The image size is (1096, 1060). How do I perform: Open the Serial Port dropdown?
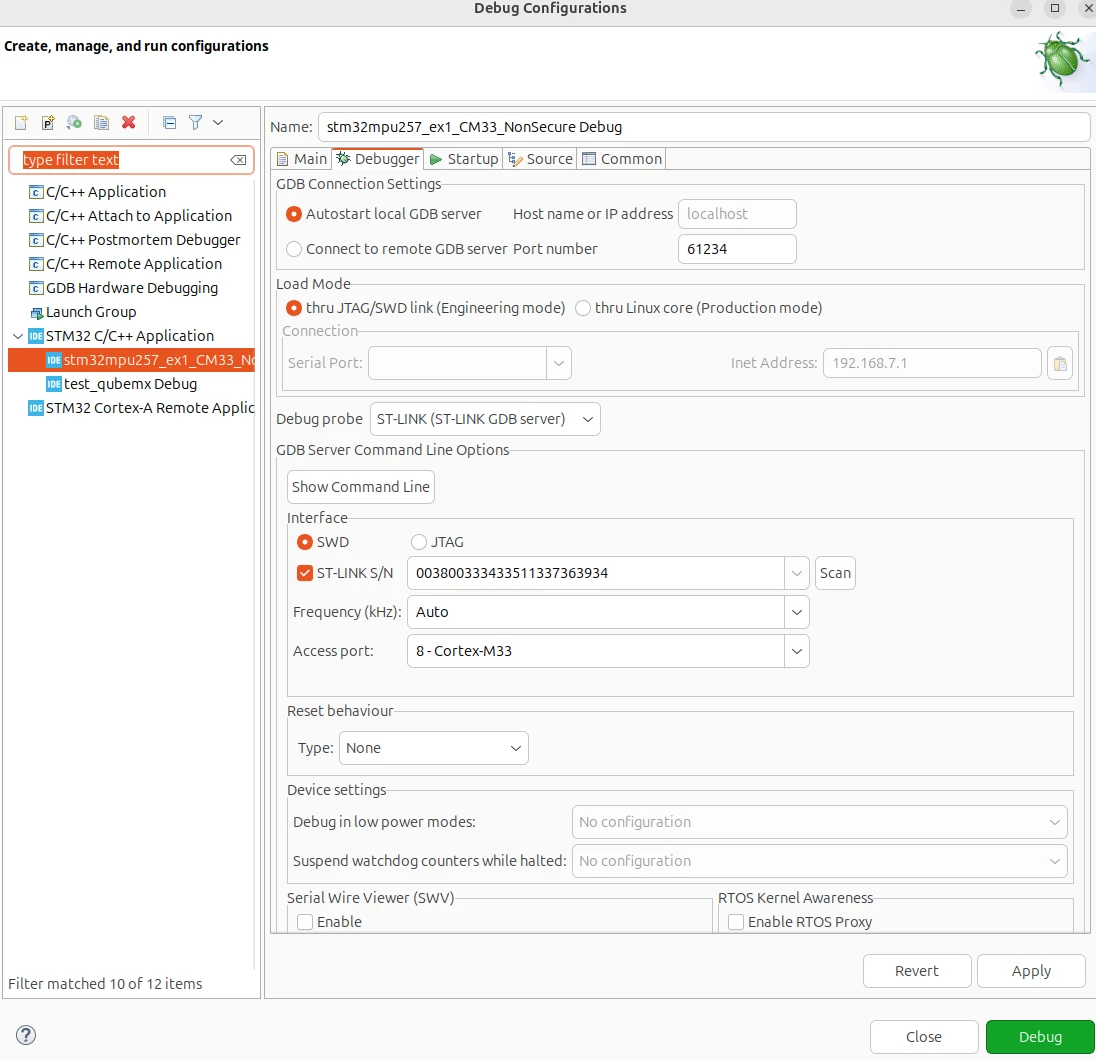(558, 364)
